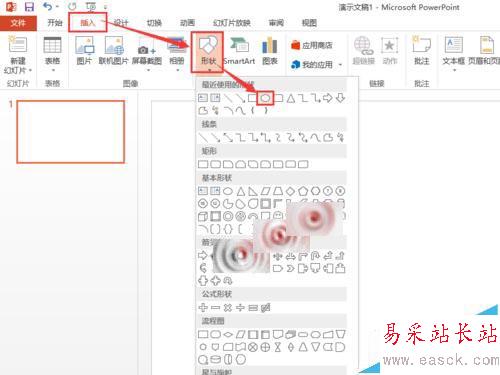
Task: Select the plain rectangle in Rectangles section
Action: coord(203,164)
